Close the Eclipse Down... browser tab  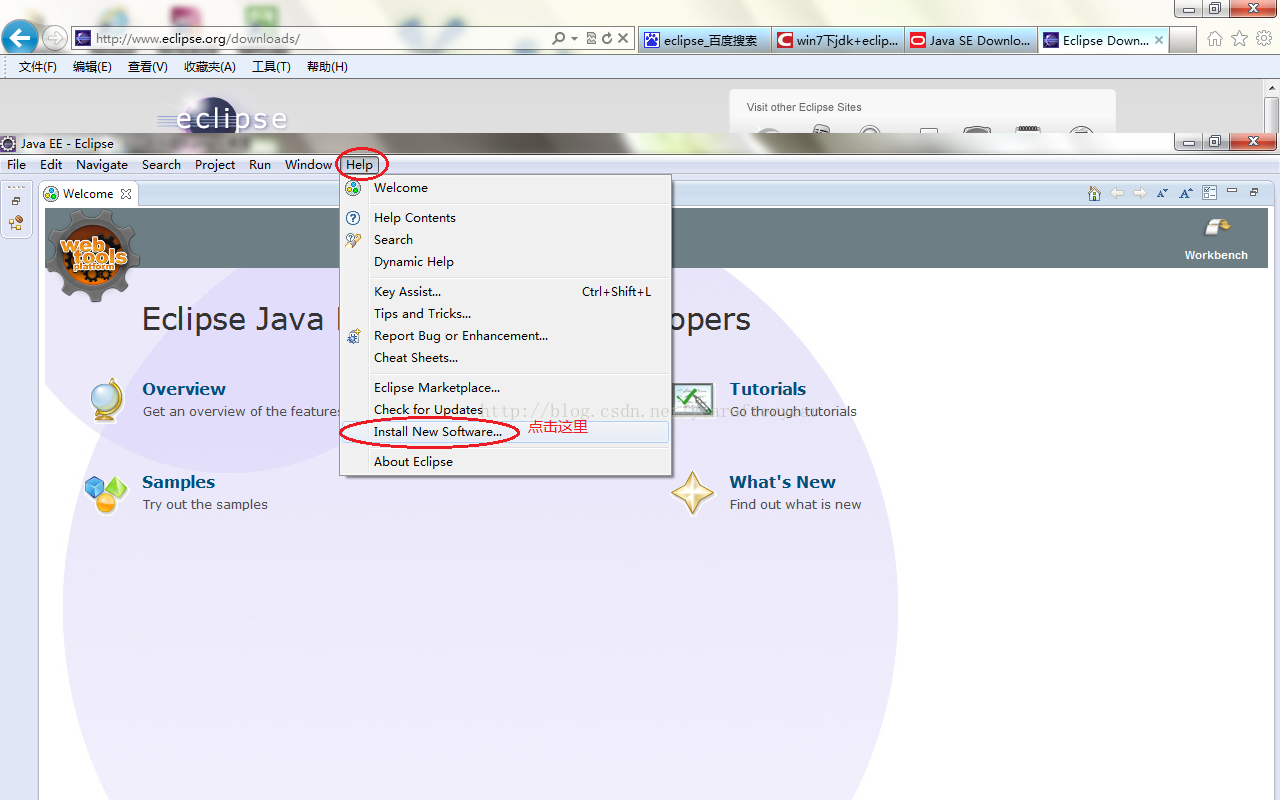coord(1159,40)
